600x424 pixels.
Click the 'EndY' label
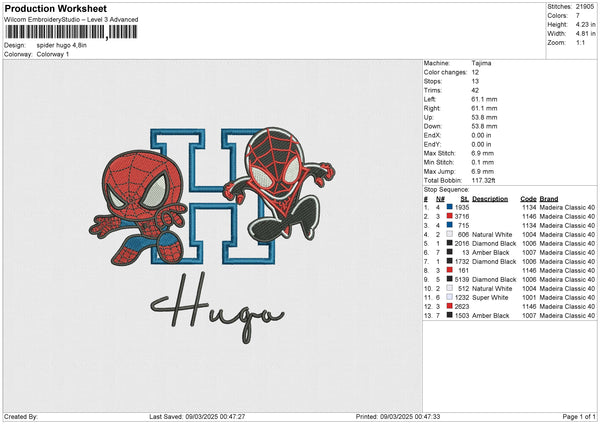(x=432, y=144)
